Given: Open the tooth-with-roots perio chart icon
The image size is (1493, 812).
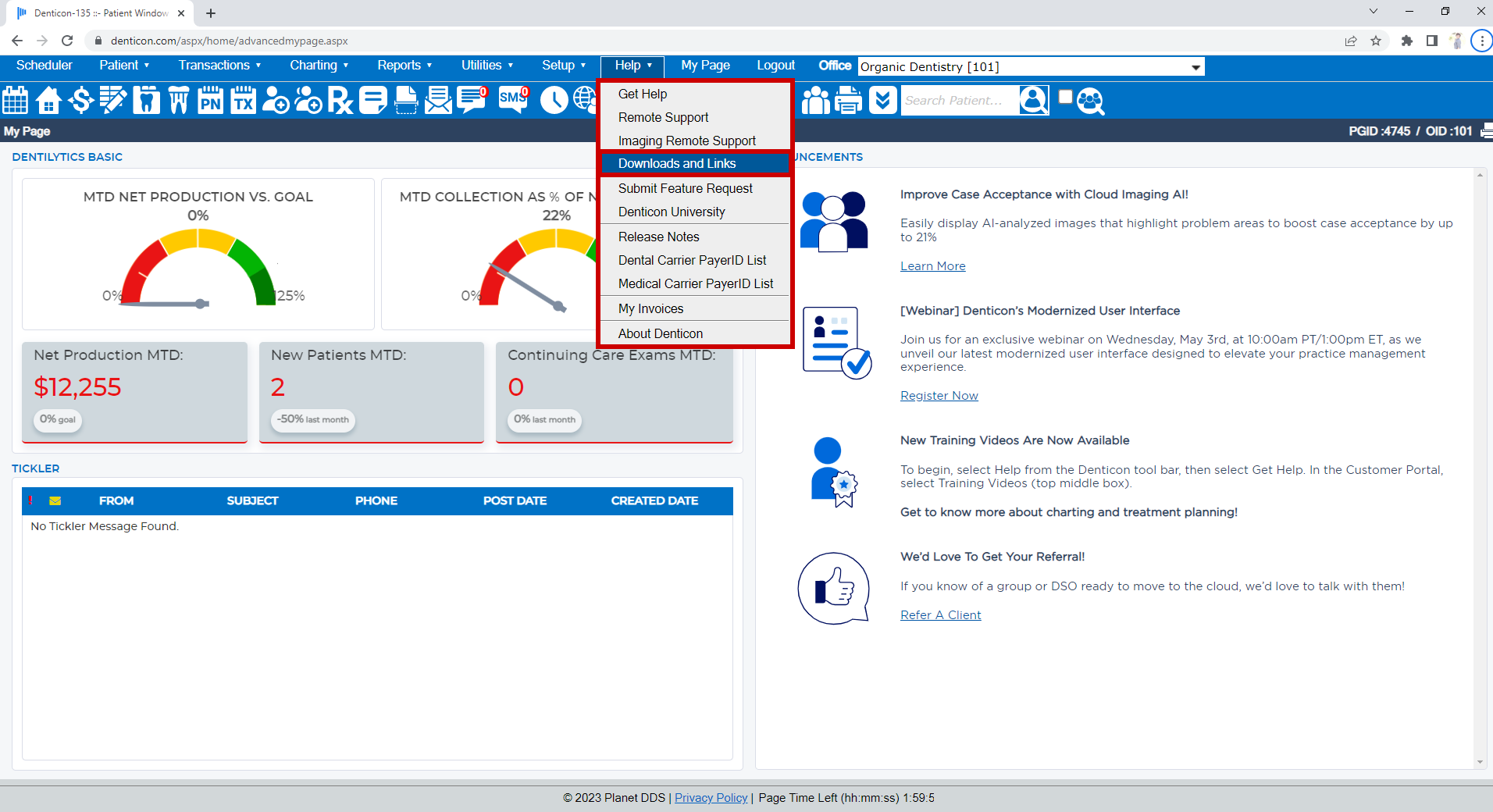Looking at the screenshot, I should pyautogui.click(x=179, y=100).
